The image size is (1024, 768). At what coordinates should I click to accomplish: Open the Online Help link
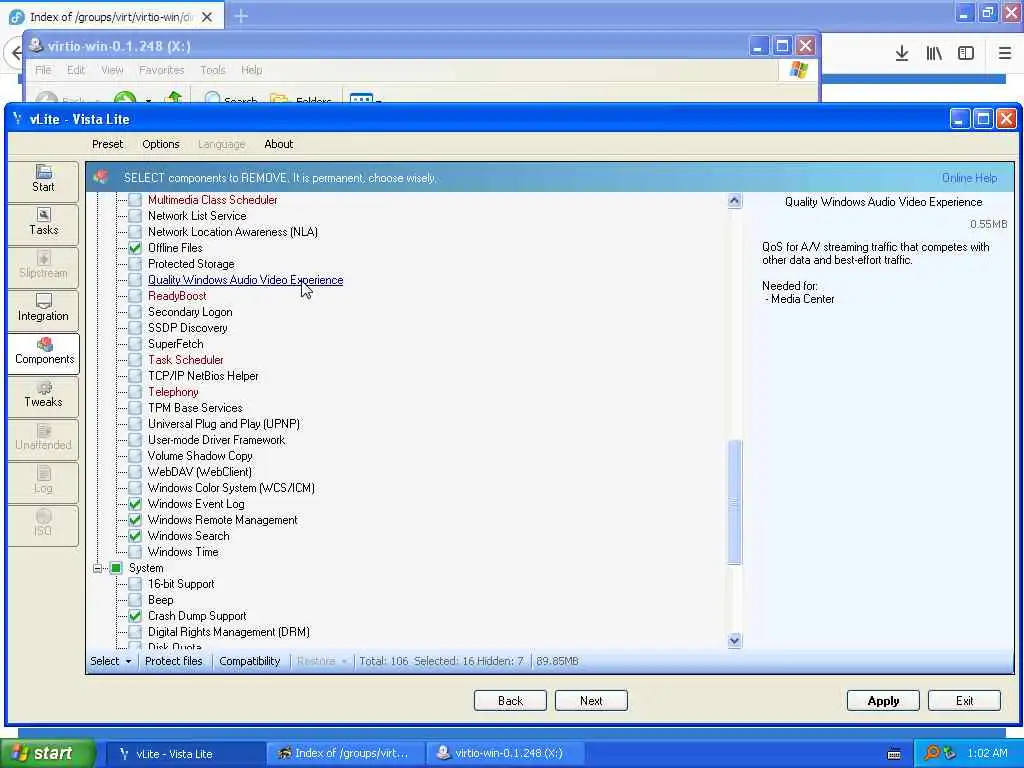(968, 178)
